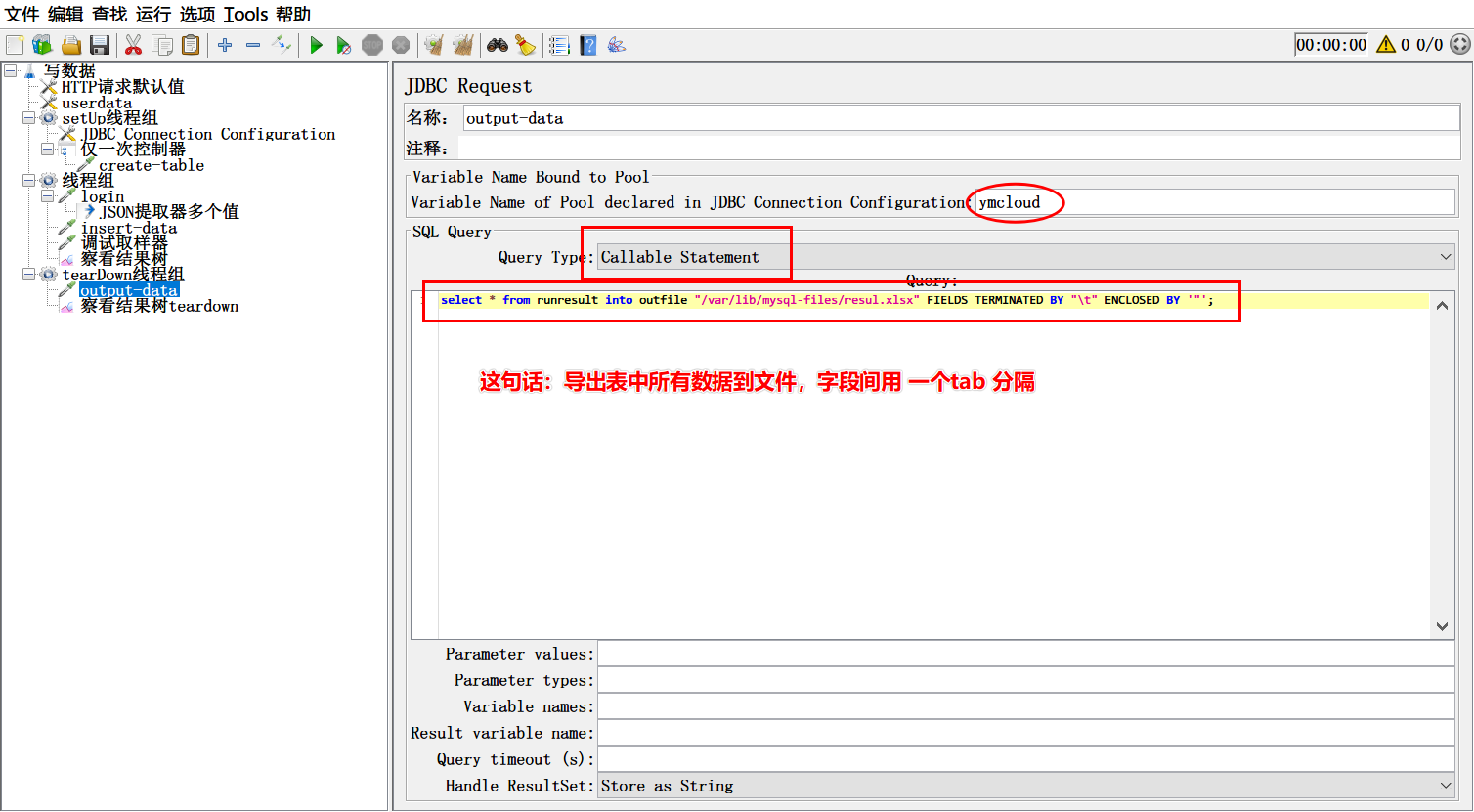Click the binoculars Search icon
Screen dimensions: 1474x812
pyautogui.click(x=498, y=45)
